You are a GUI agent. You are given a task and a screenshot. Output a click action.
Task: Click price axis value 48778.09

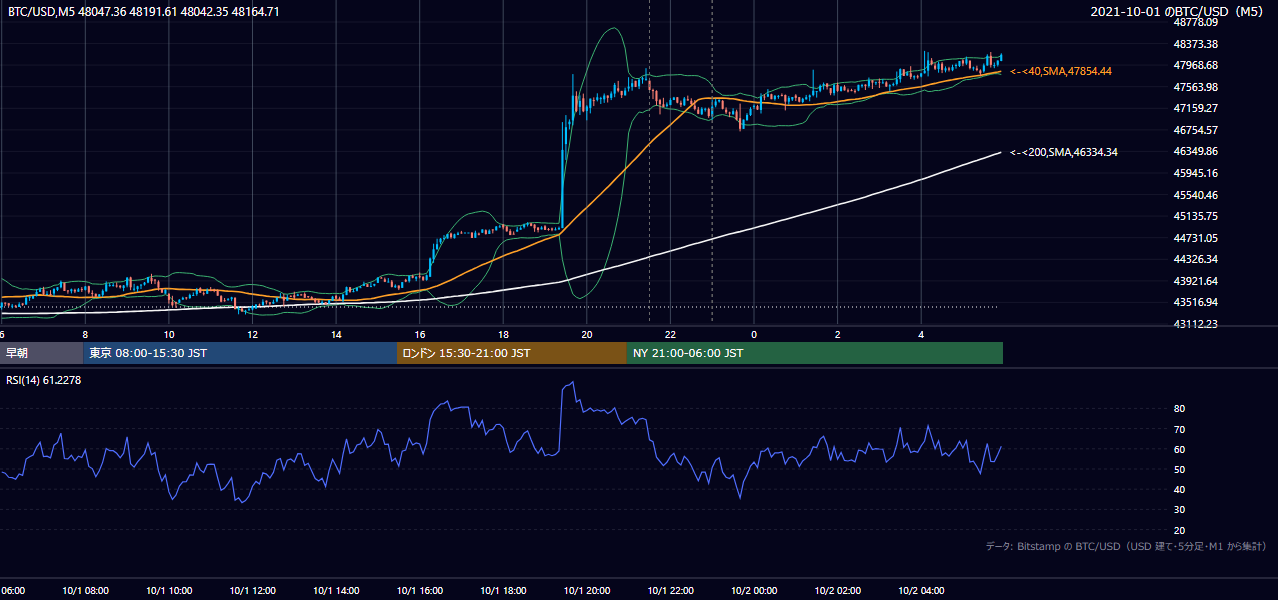(1195, 22)
